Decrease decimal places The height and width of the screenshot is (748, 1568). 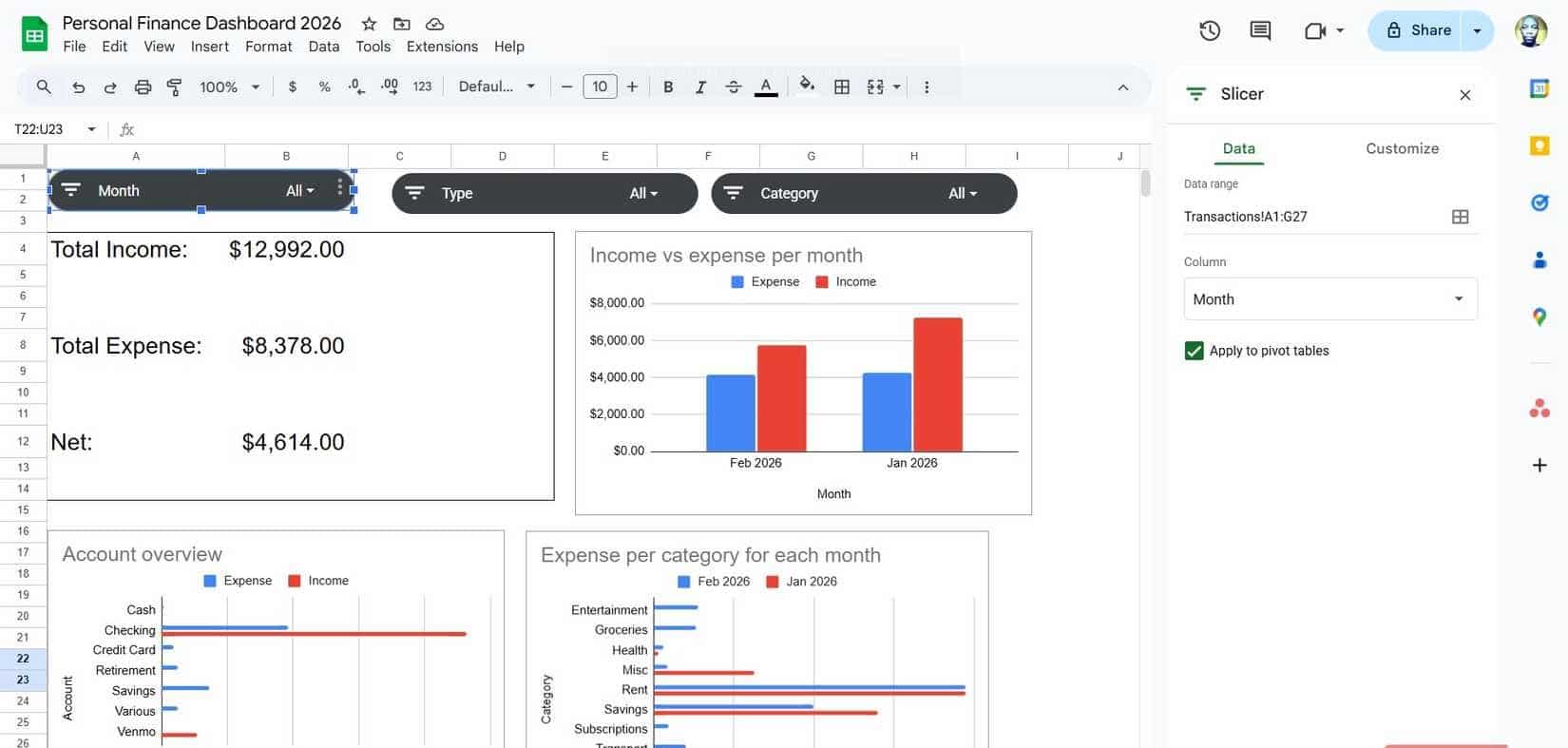[x=356, y=86]
